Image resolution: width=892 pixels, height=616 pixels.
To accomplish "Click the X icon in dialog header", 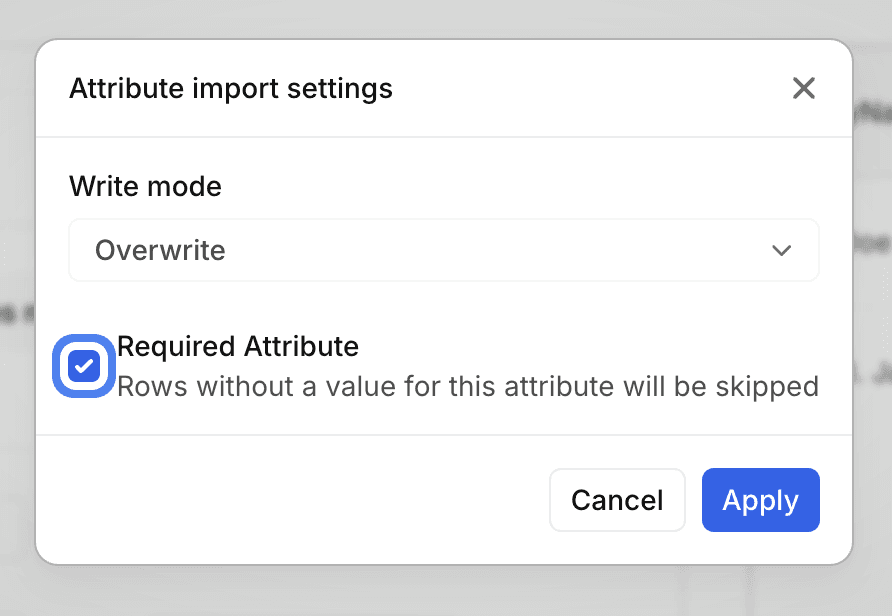I will pos(804,88).
